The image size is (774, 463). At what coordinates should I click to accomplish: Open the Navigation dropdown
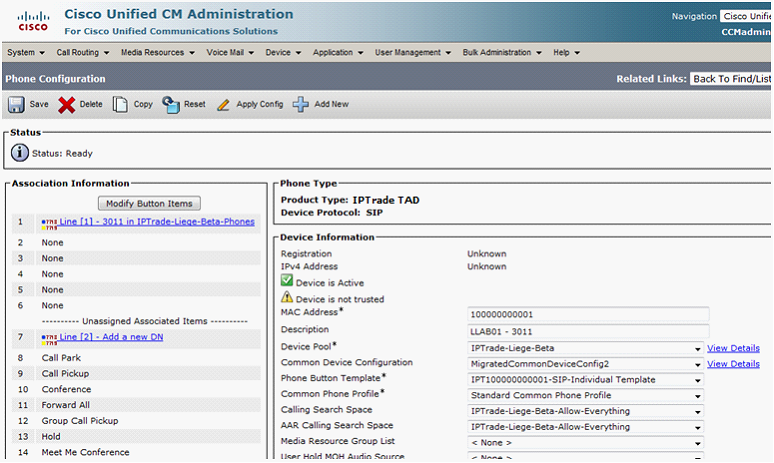coord(746,16)
